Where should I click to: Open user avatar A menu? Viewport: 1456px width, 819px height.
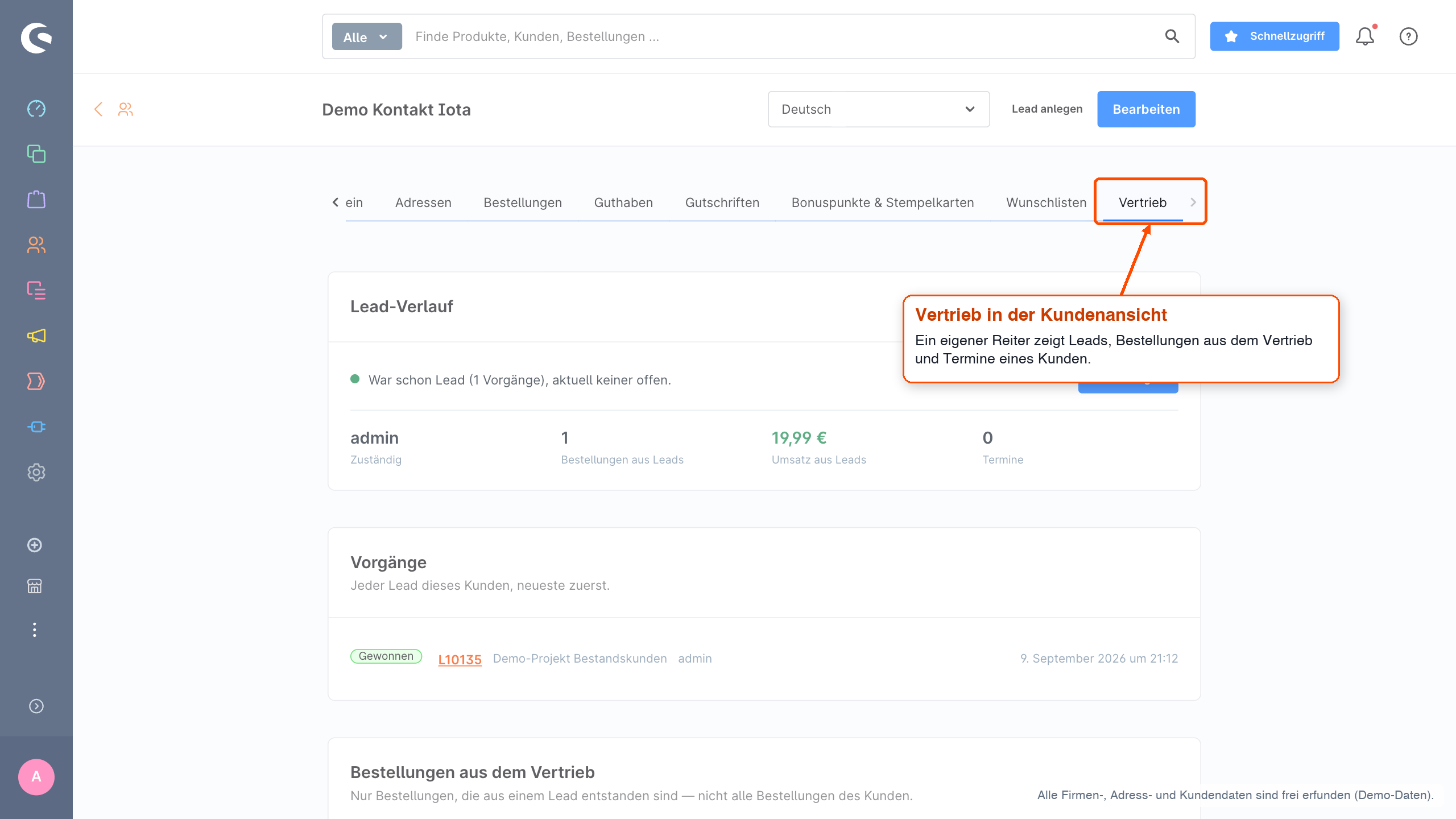click(36, 777)
